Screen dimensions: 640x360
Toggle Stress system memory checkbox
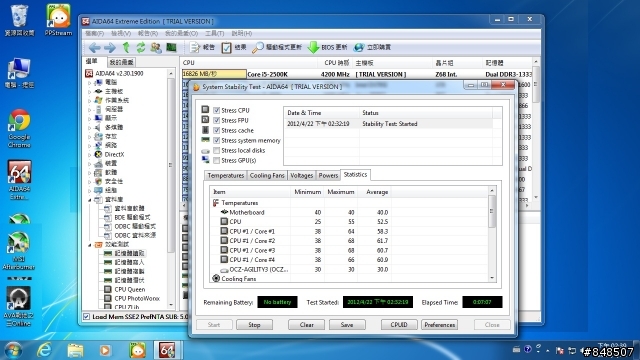[217, 140]
